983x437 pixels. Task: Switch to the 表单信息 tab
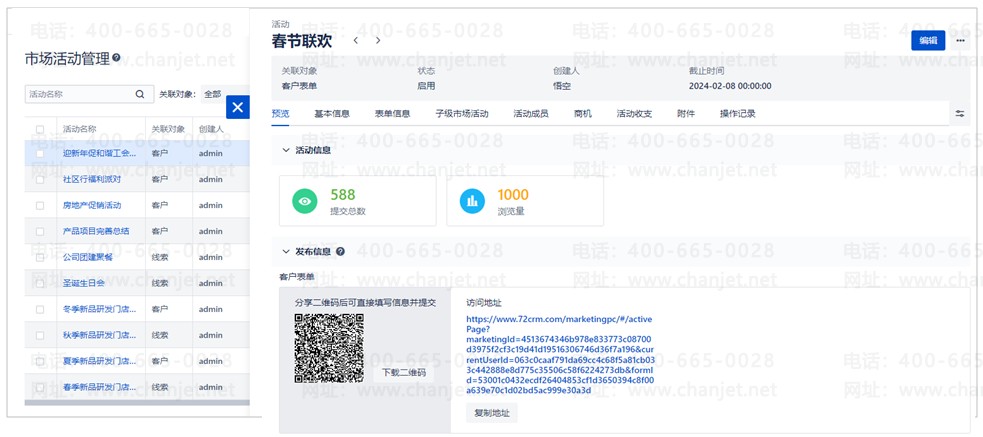click(392, 113)
